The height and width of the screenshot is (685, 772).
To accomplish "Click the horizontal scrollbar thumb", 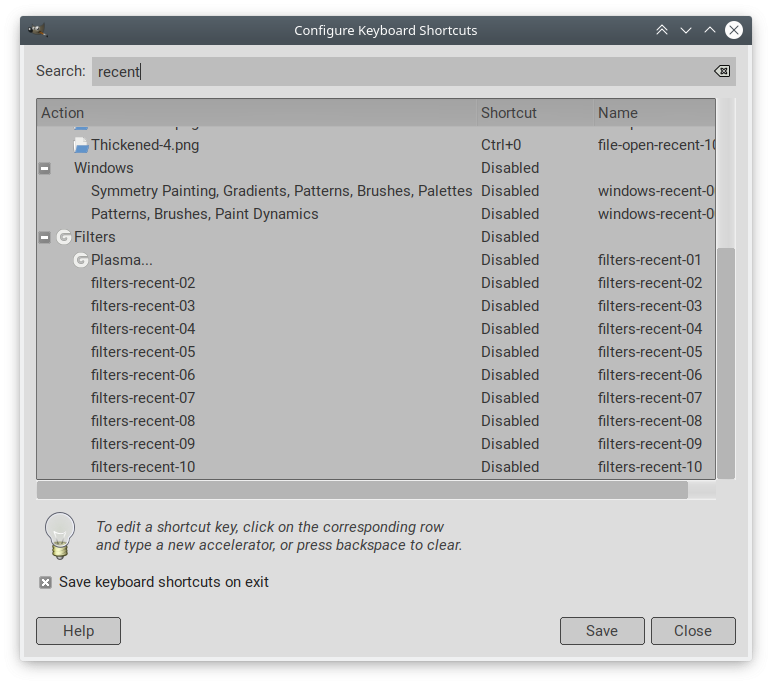I will (x=362, y=490).
